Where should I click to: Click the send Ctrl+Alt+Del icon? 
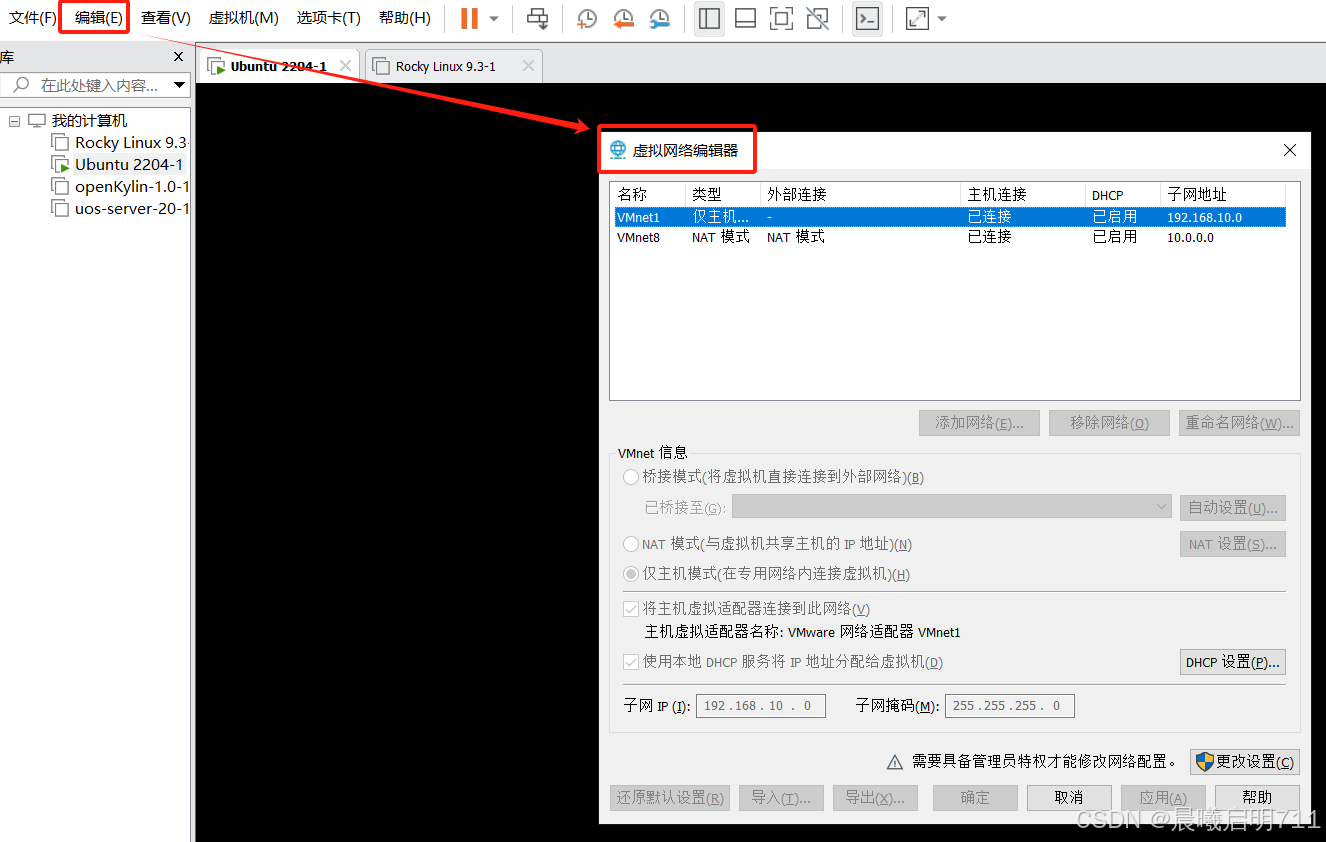[x=538, y=18]
